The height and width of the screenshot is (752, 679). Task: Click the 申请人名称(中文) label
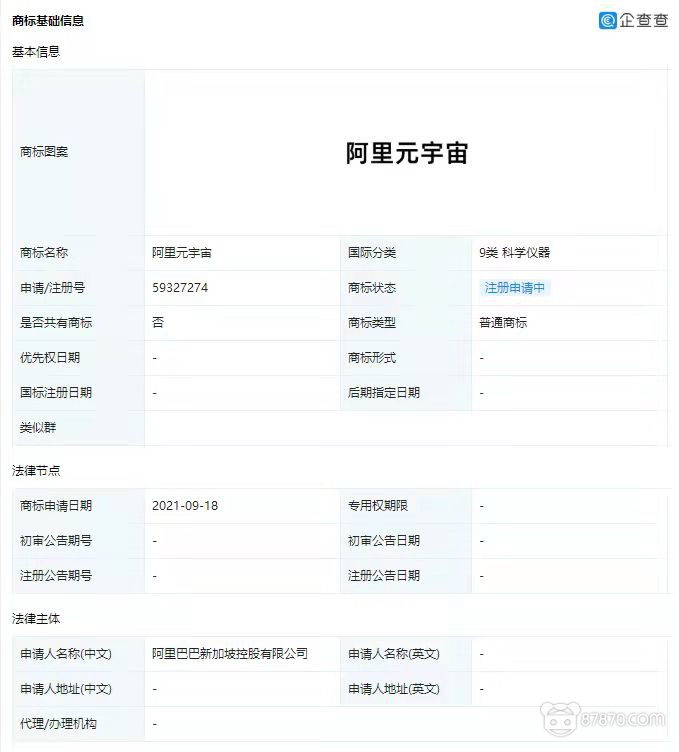pyautogui.click(x=66, y=654)
